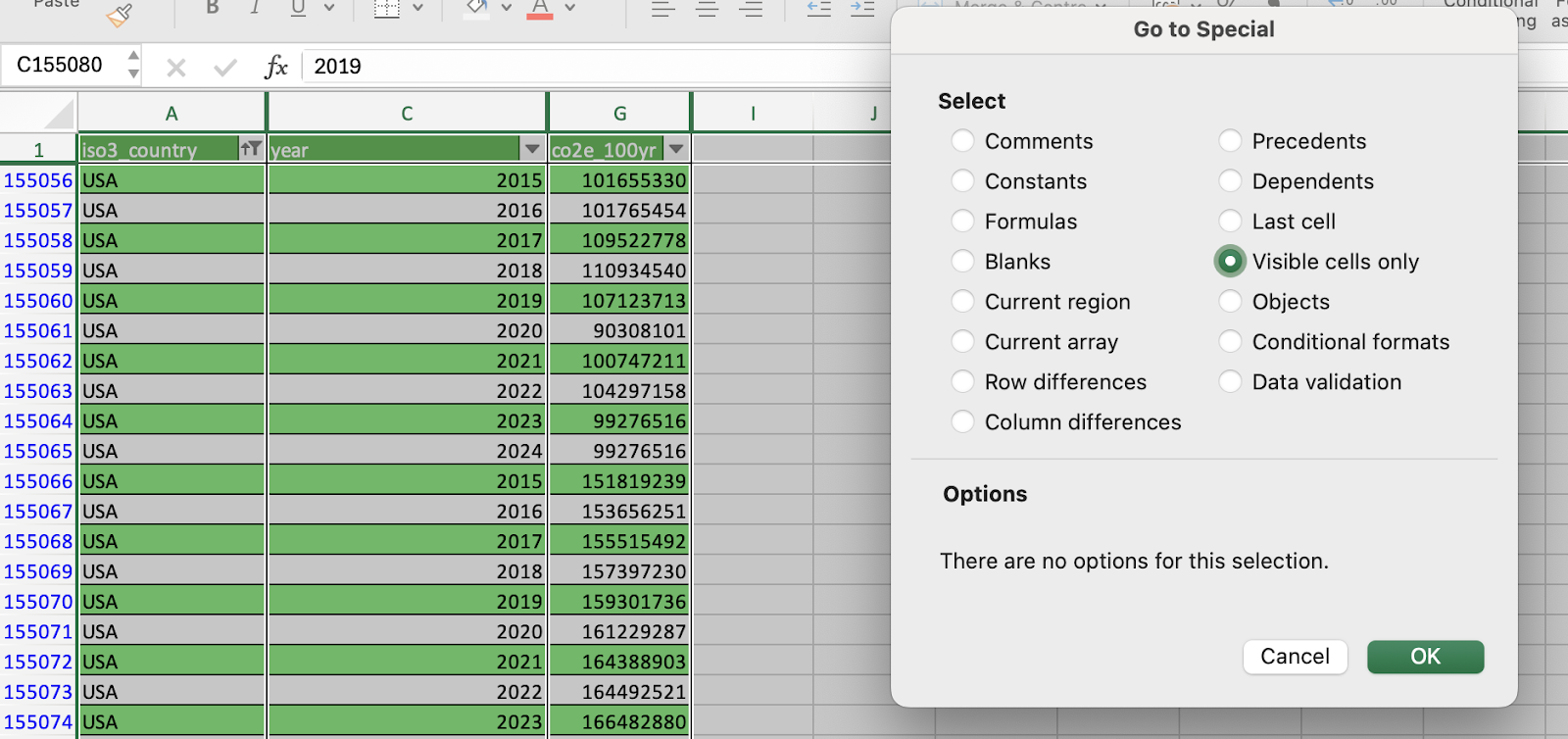Toggle Bold formatting in ribbon

[212, 8]
